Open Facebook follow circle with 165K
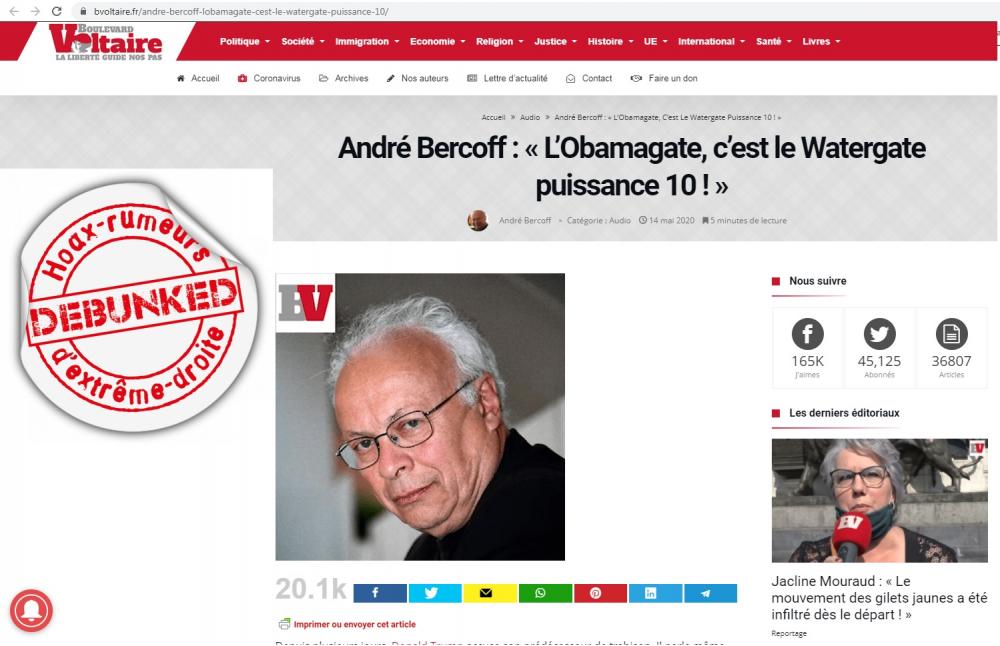Screen dimensions: 1000x646 point(807,334)
